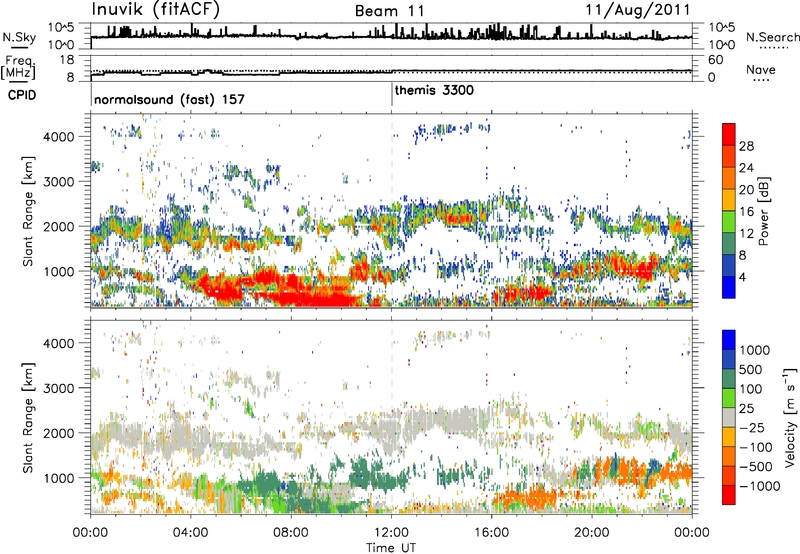Viewport: 800px width, 554px height.
Task: Click the '3000' tick on the velocity panel
Action: point(59,388)
